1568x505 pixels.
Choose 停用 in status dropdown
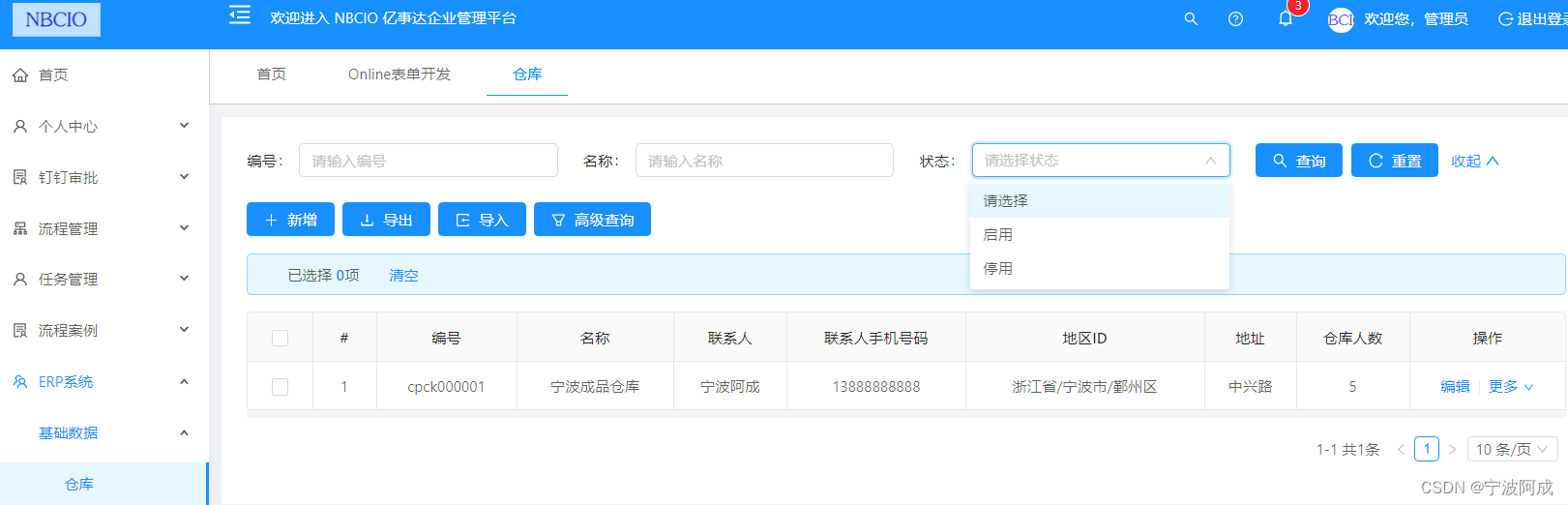pos(1100,269)
